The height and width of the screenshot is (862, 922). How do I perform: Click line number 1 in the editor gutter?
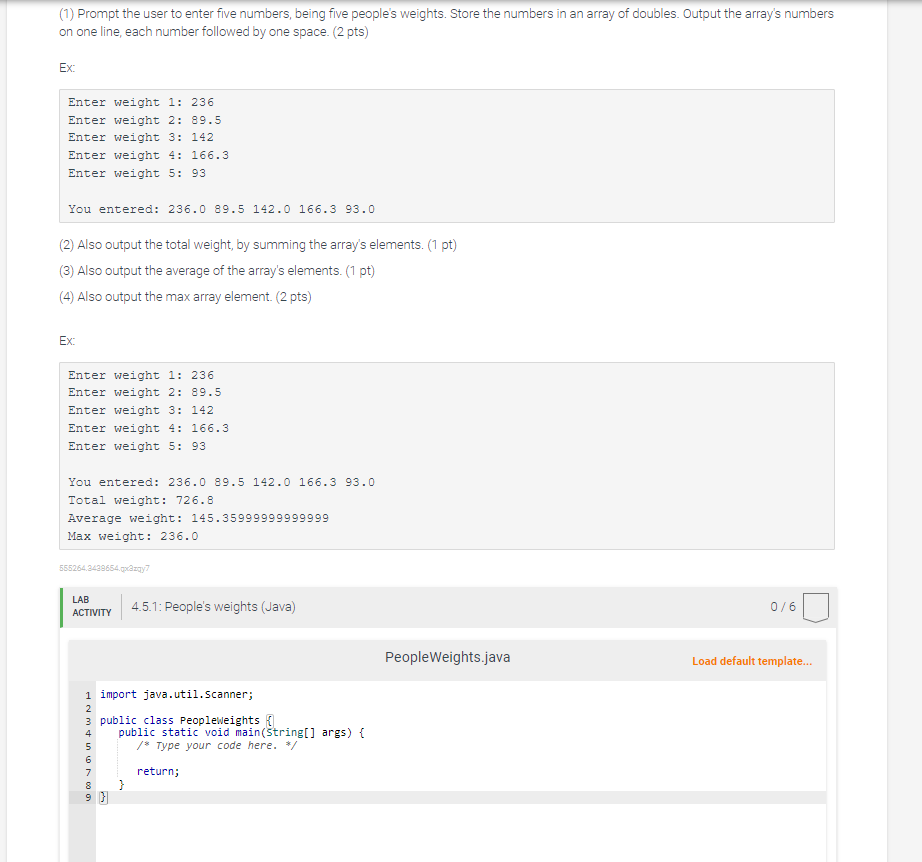[88, 693]
